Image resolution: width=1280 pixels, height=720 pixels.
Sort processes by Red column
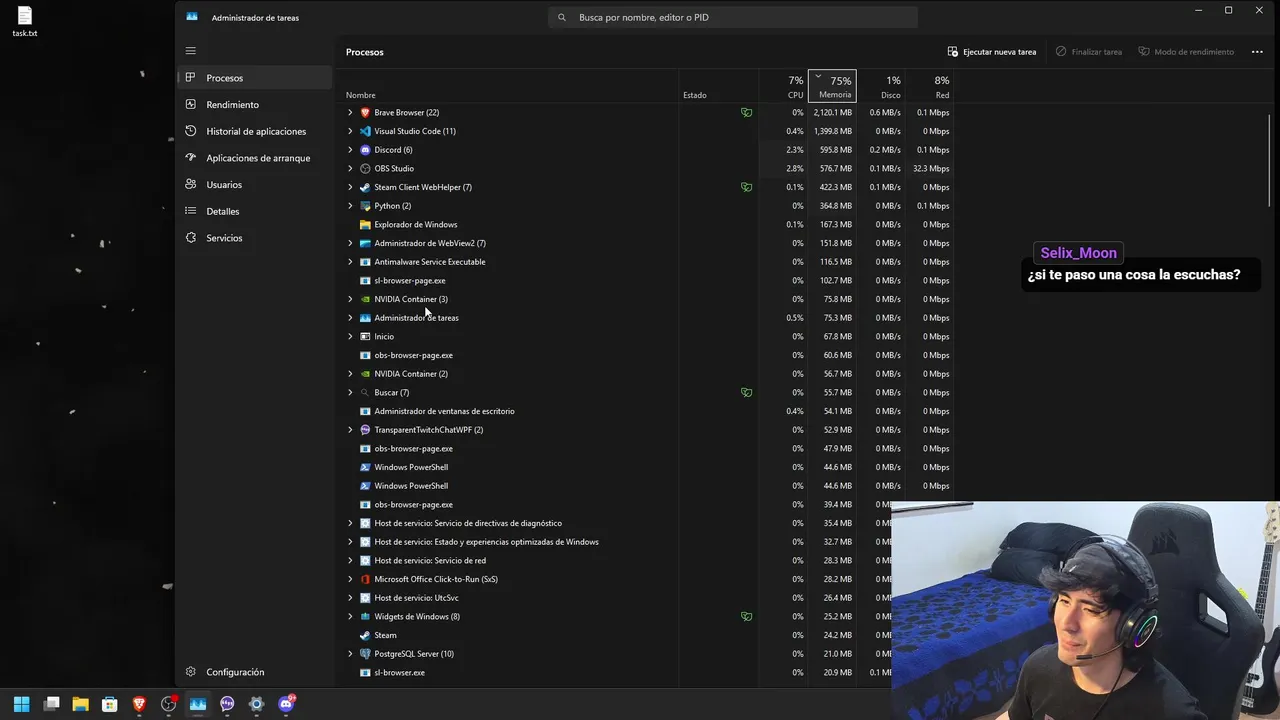coord(930,86)
